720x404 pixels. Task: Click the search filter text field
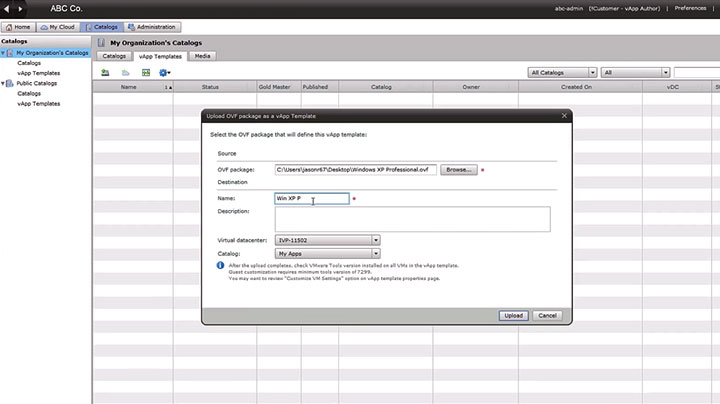697,73
